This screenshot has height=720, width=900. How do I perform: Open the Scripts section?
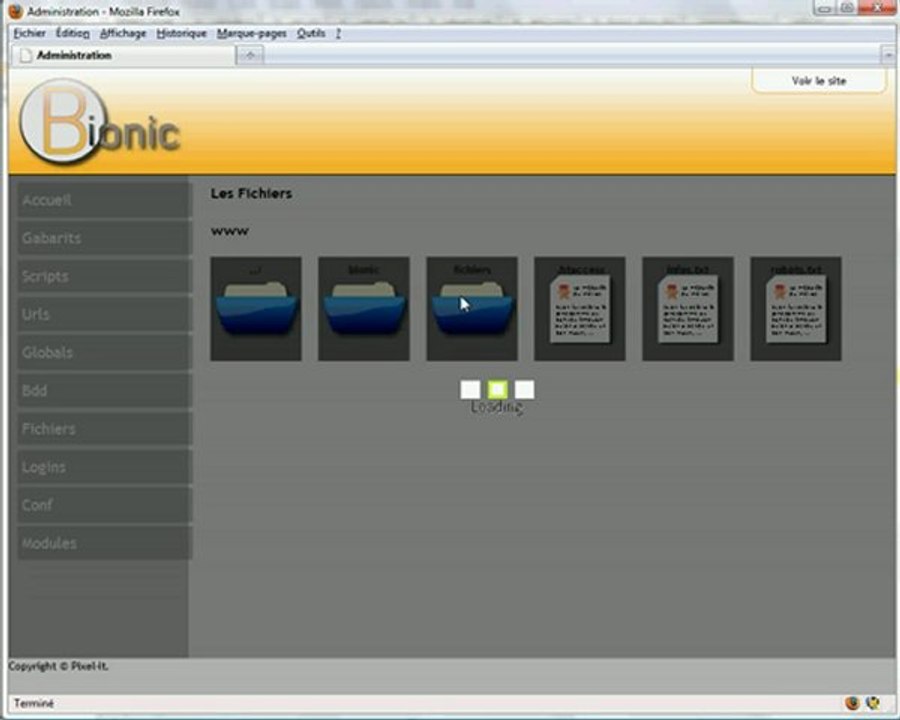pyautogui.click(x=104, y=276)
